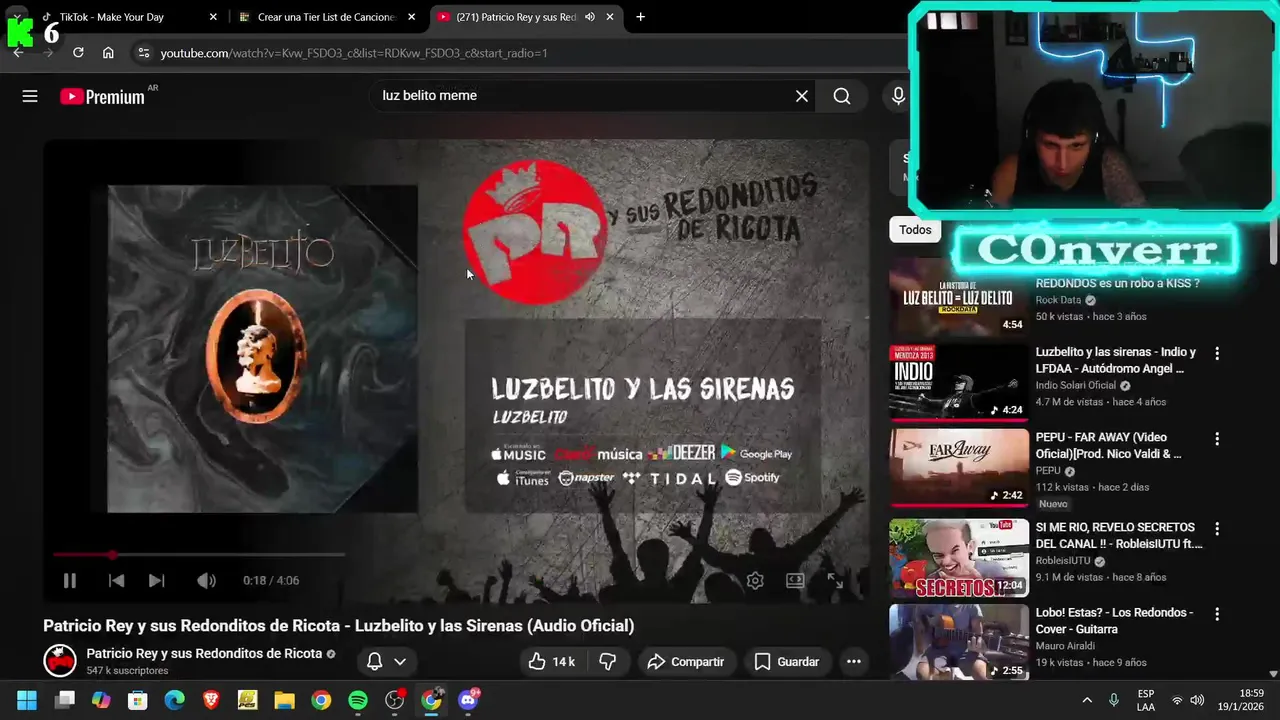
Task: Like the video with 14 k thumbs up
Action: (x=551, y=661)
